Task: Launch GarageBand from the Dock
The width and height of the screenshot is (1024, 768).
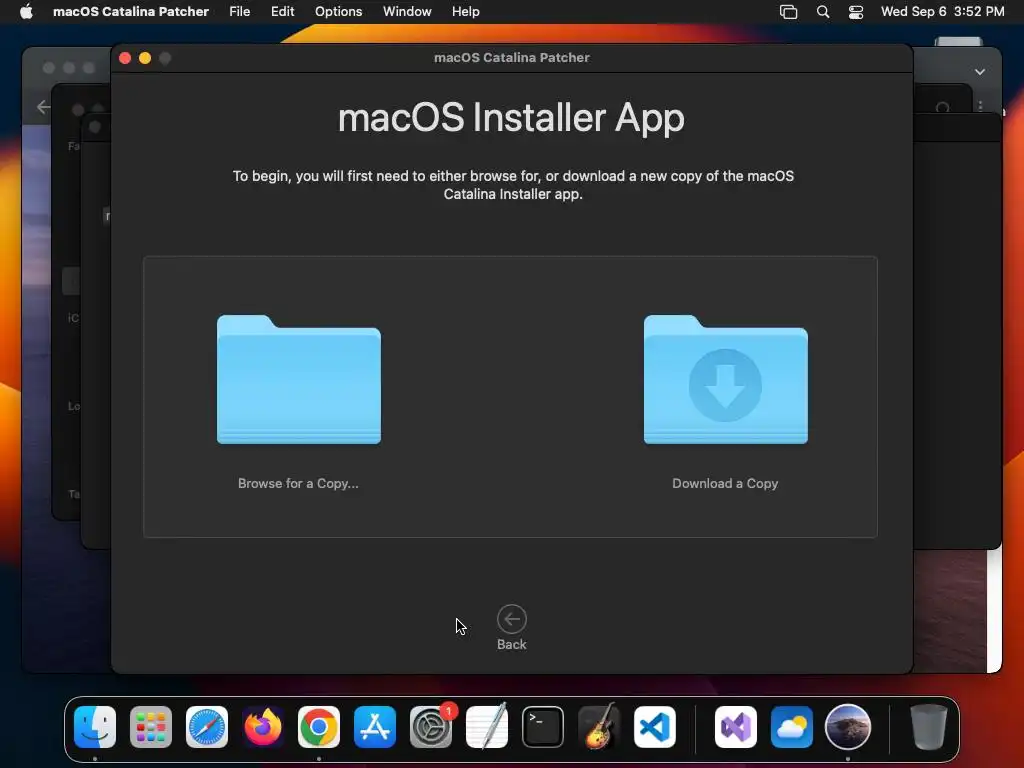Action: 599,727
